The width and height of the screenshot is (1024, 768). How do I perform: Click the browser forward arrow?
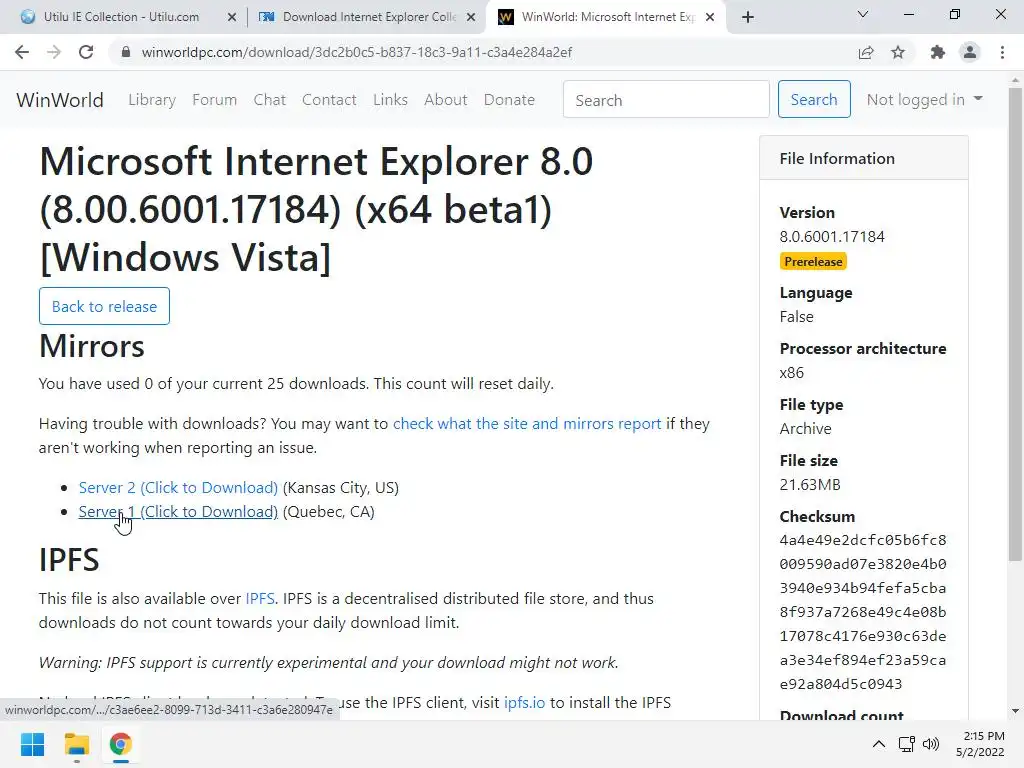point(54,52)
